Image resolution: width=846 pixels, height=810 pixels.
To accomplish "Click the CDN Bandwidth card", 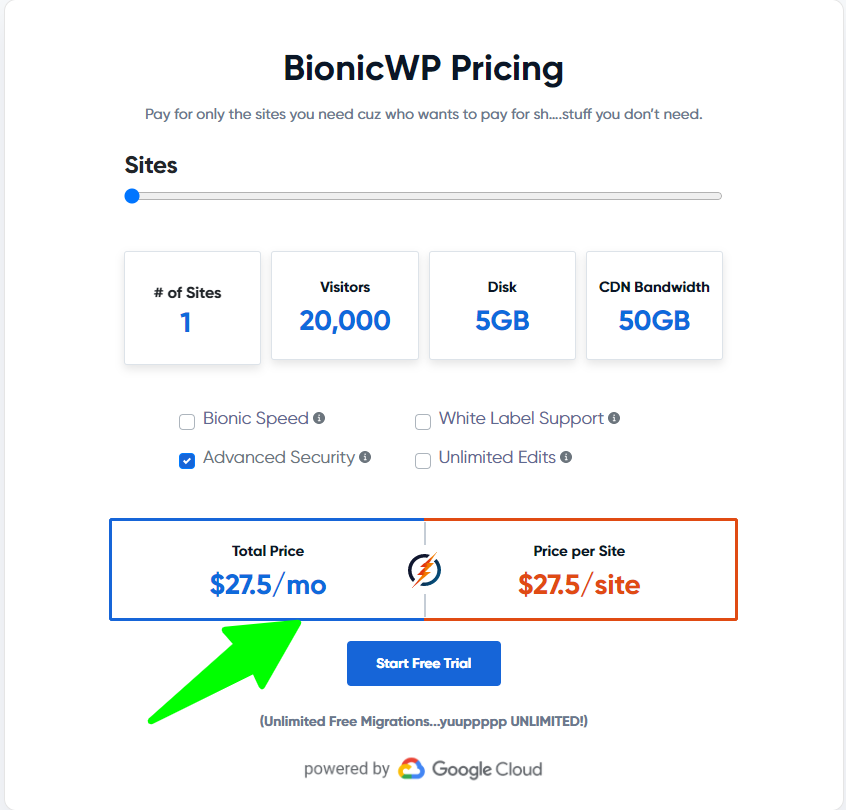I will 654,305.
